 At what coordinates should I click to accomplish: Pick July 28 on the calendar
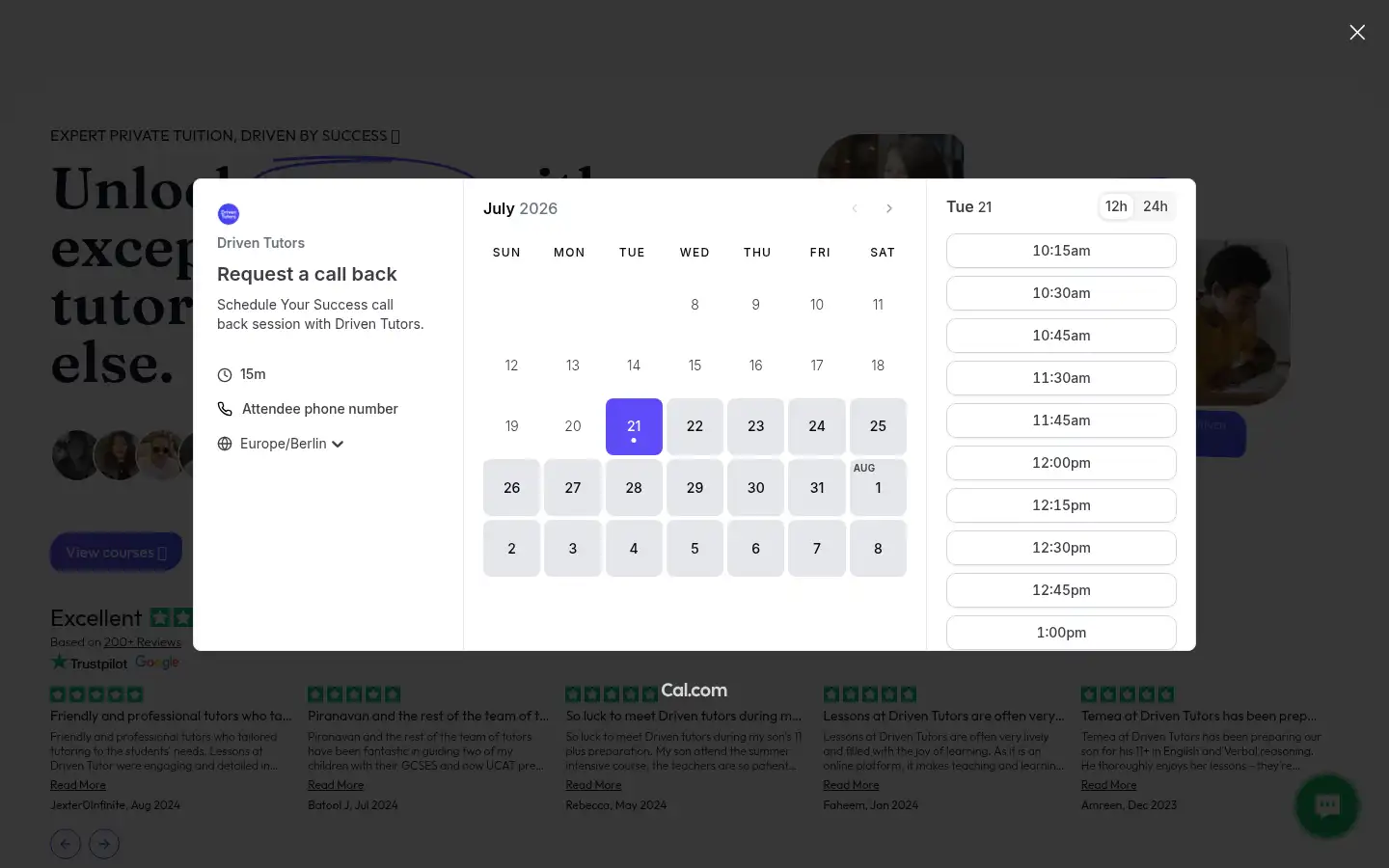tap(634, 488)
